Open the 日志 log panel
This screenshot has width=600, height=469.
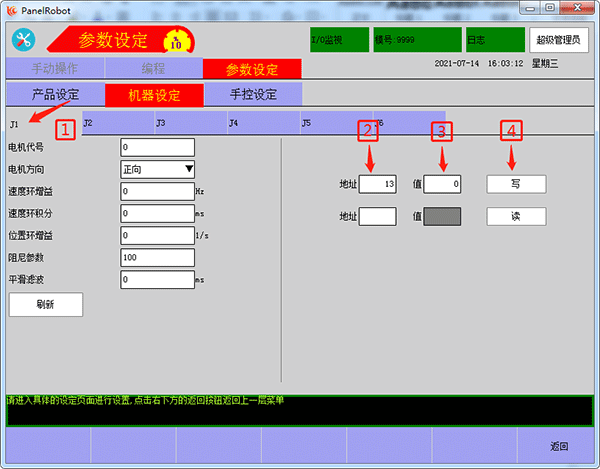tap(494, 40)
